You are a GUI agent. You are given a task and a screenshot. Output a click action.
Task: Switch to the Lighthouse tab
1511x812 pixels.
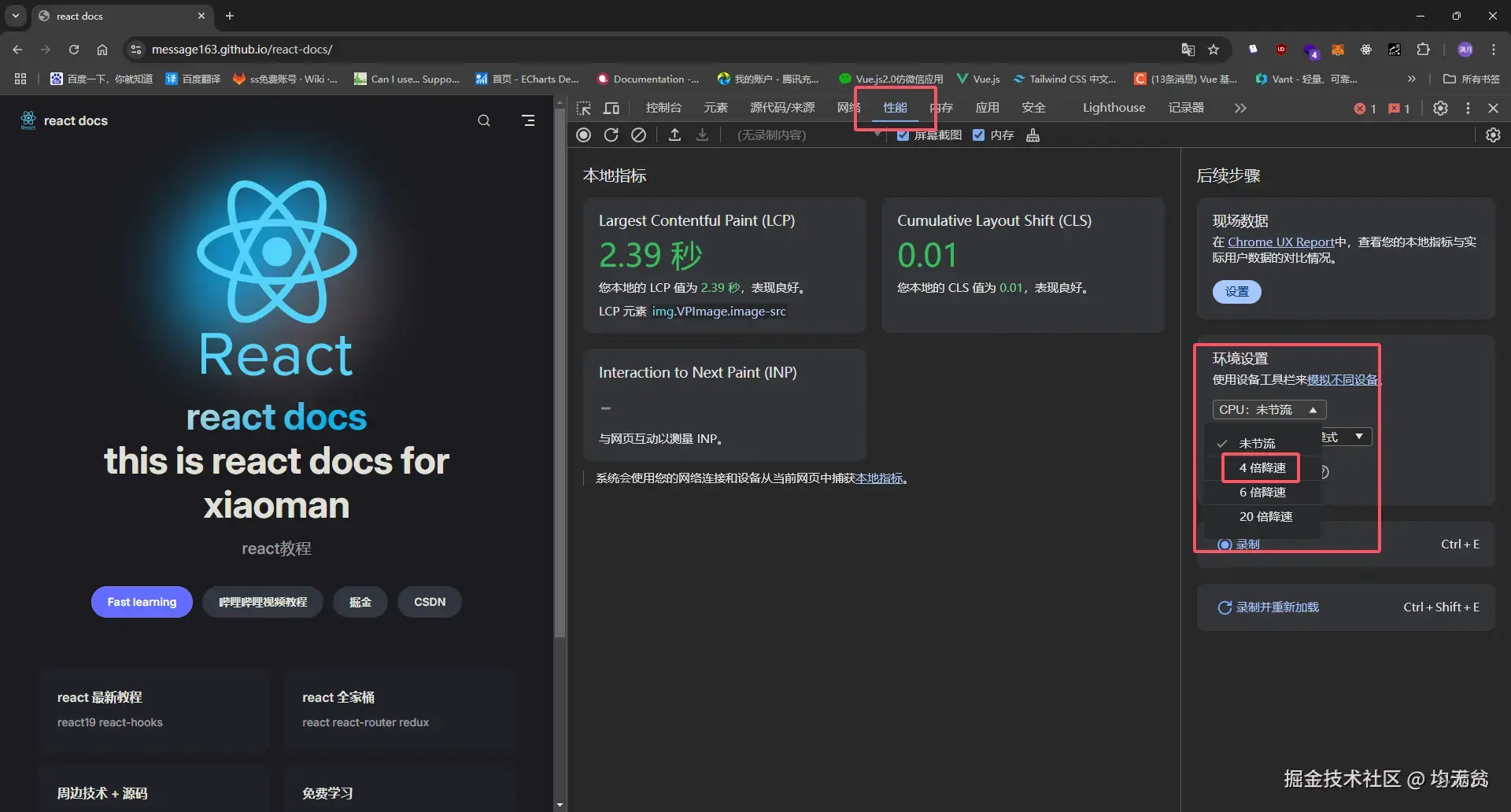coord(1114,108)
